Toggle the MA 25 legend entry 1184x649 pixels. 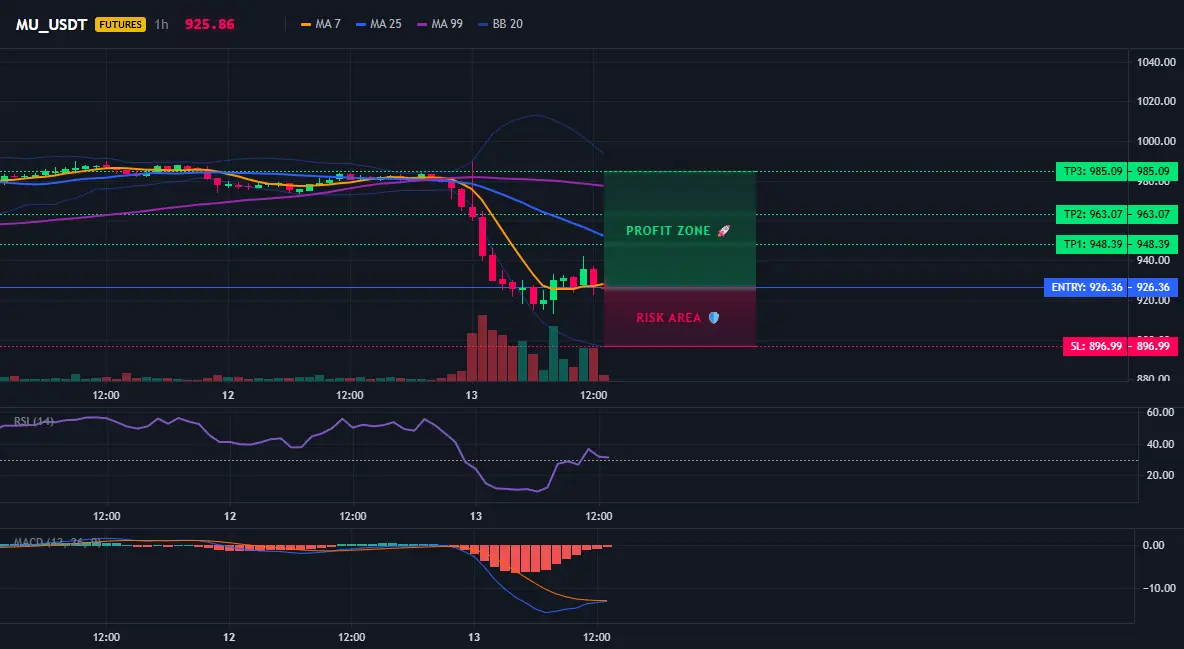click(x=378, y=24)
